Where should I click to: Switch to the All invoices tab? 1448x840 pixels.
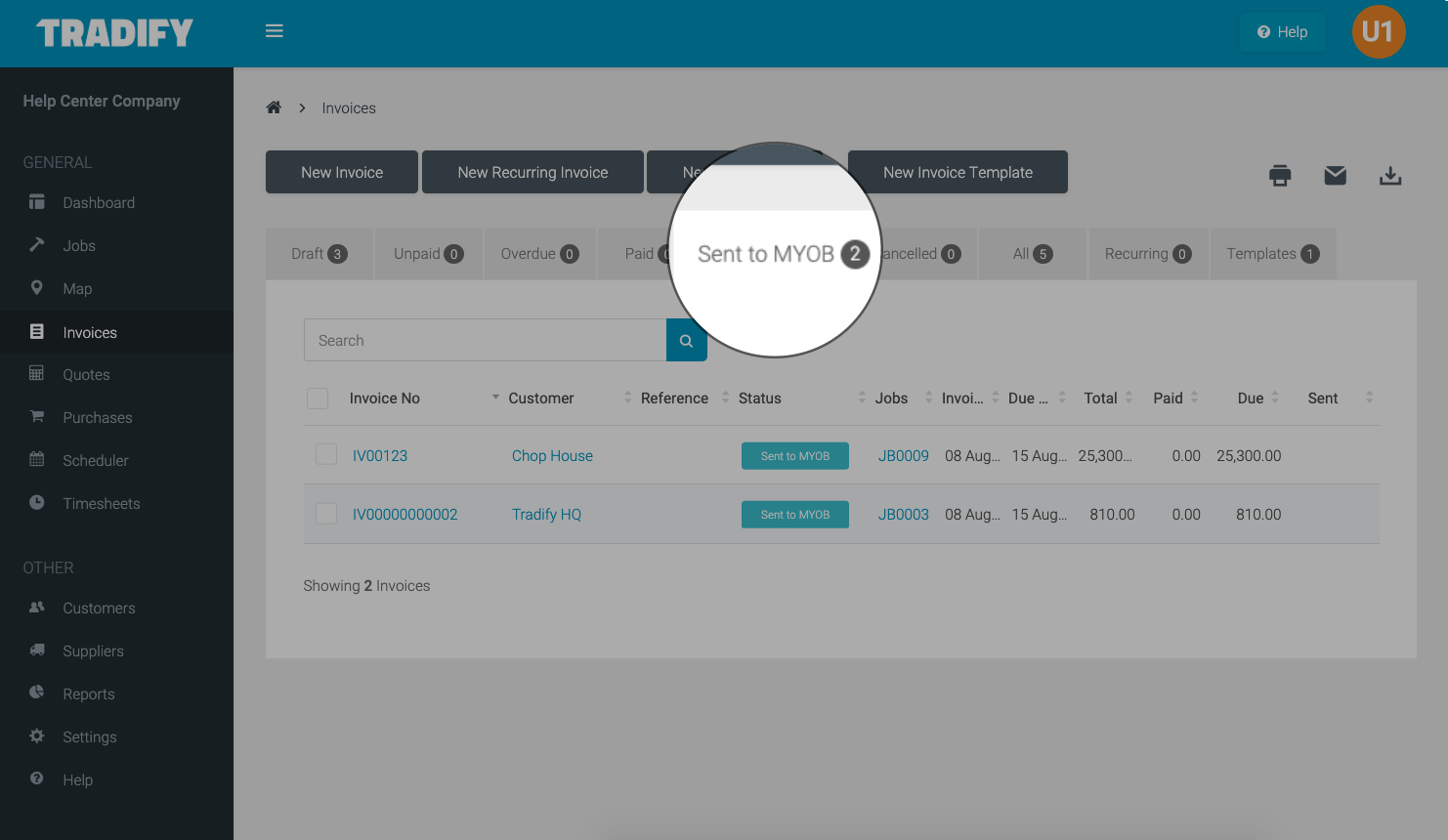coord(1033,254)
